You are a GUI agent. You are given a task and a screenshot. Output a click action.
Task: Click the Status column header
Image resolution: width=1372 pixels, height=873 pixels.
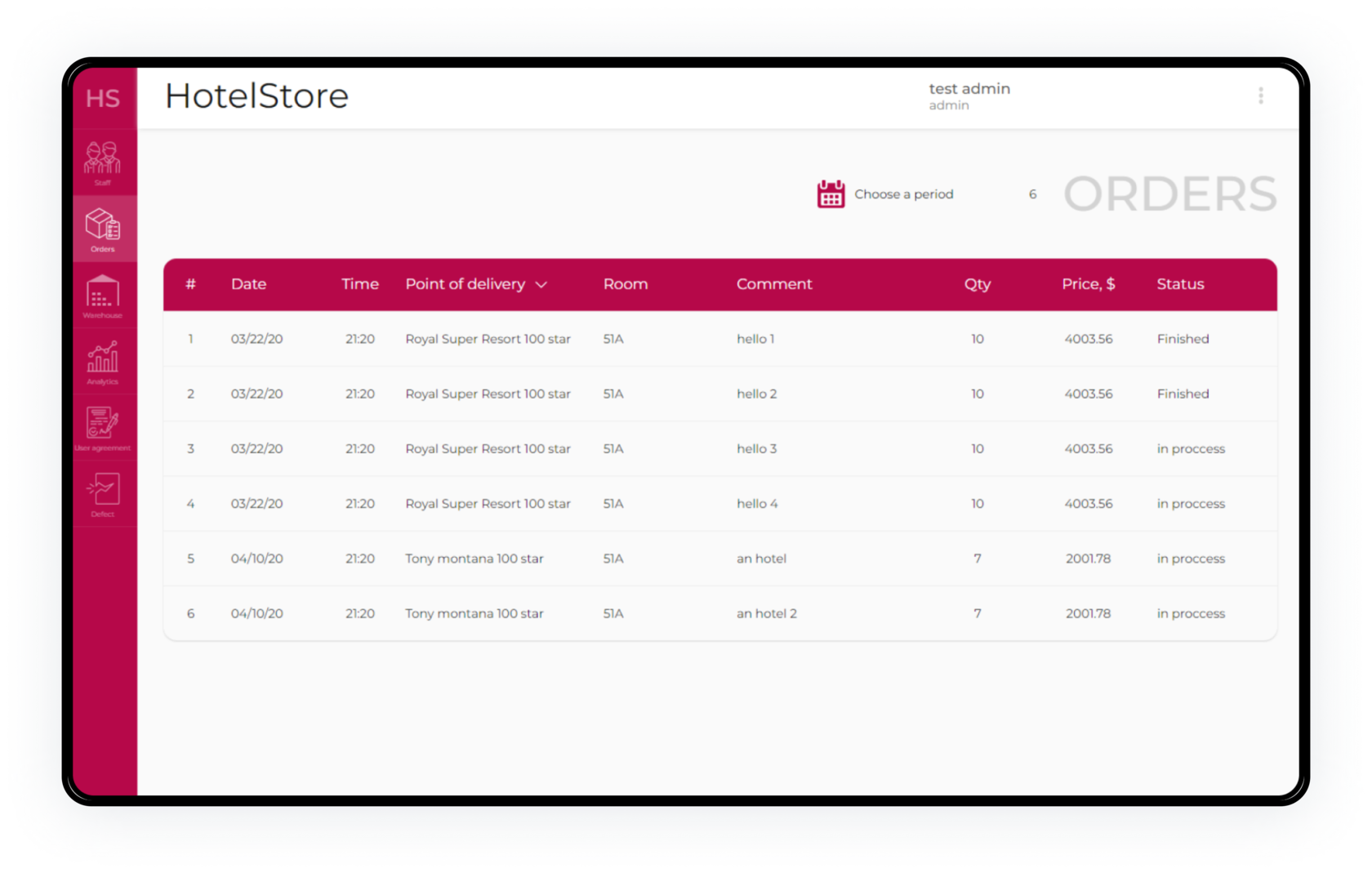(1180, 284)
